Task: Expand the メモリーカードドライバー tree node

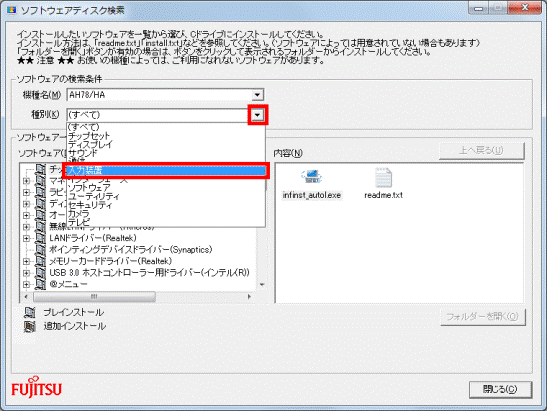Action: (26, 262)
